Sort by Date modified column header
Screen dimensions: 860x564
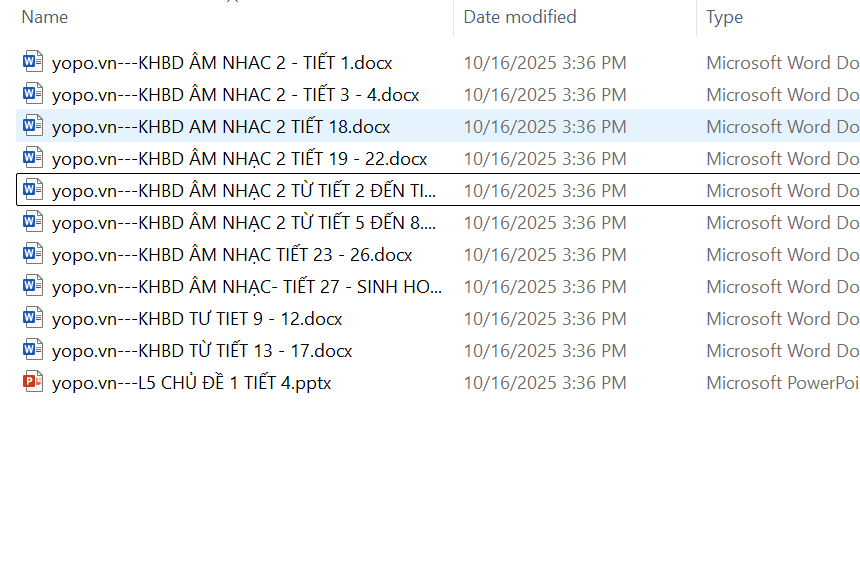point(520,17)
